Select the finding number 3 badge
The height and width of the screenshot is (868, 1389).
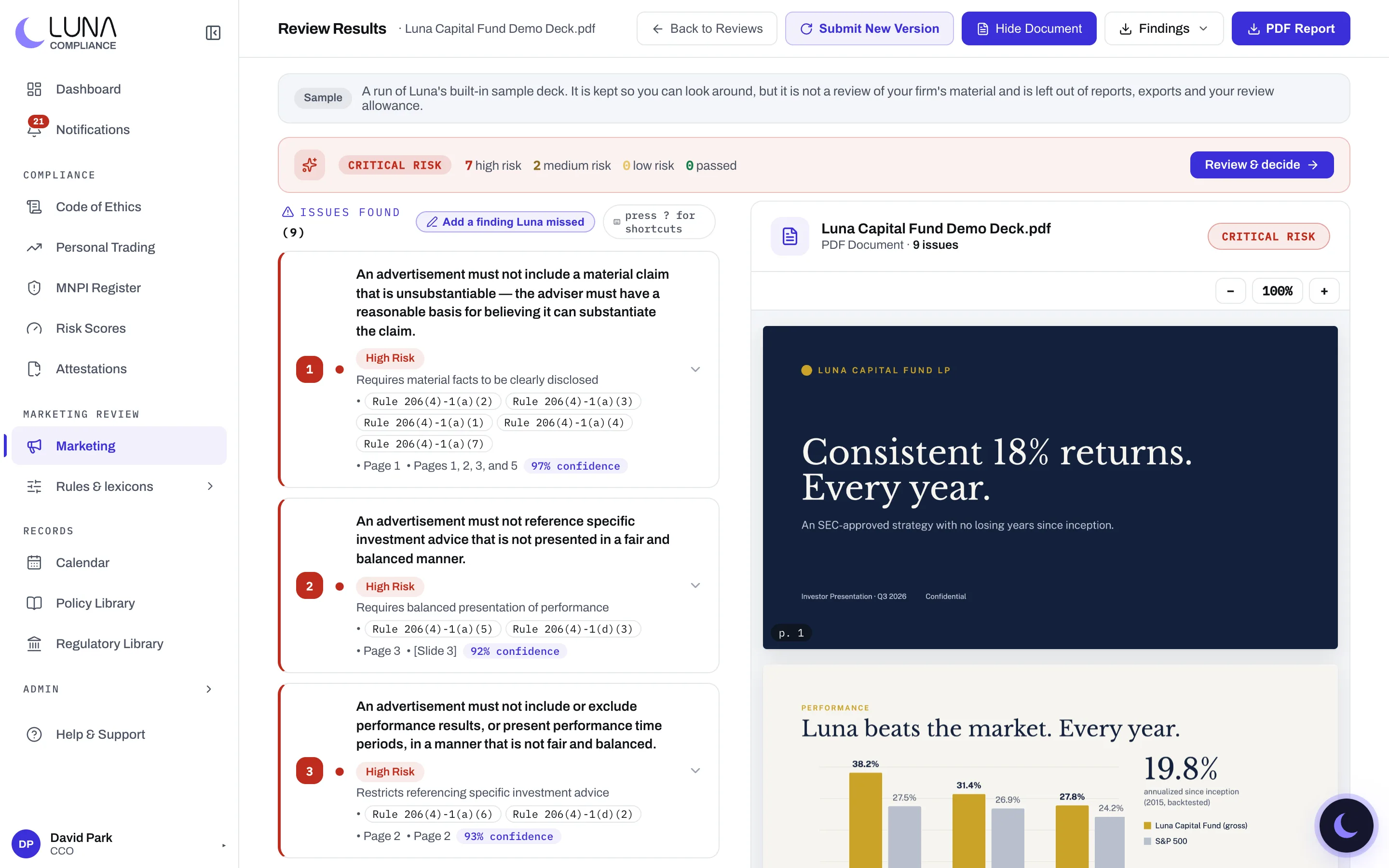tap(309, 771)
